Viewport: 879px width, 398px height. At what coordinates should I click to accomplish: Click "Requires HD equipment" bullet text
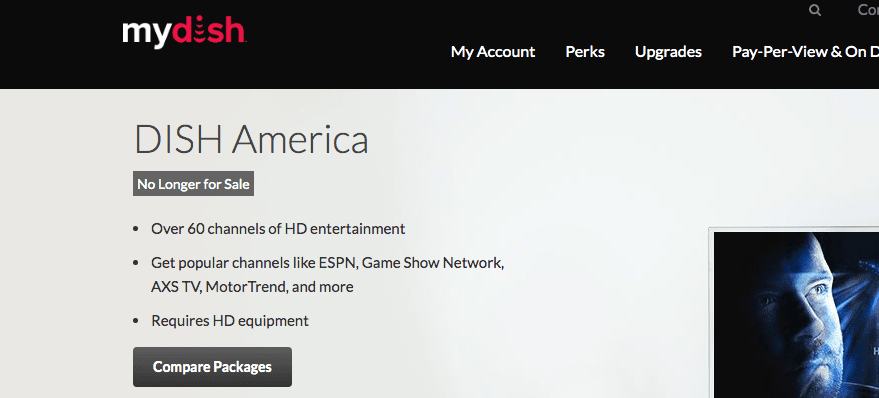[x=230, y=321]
